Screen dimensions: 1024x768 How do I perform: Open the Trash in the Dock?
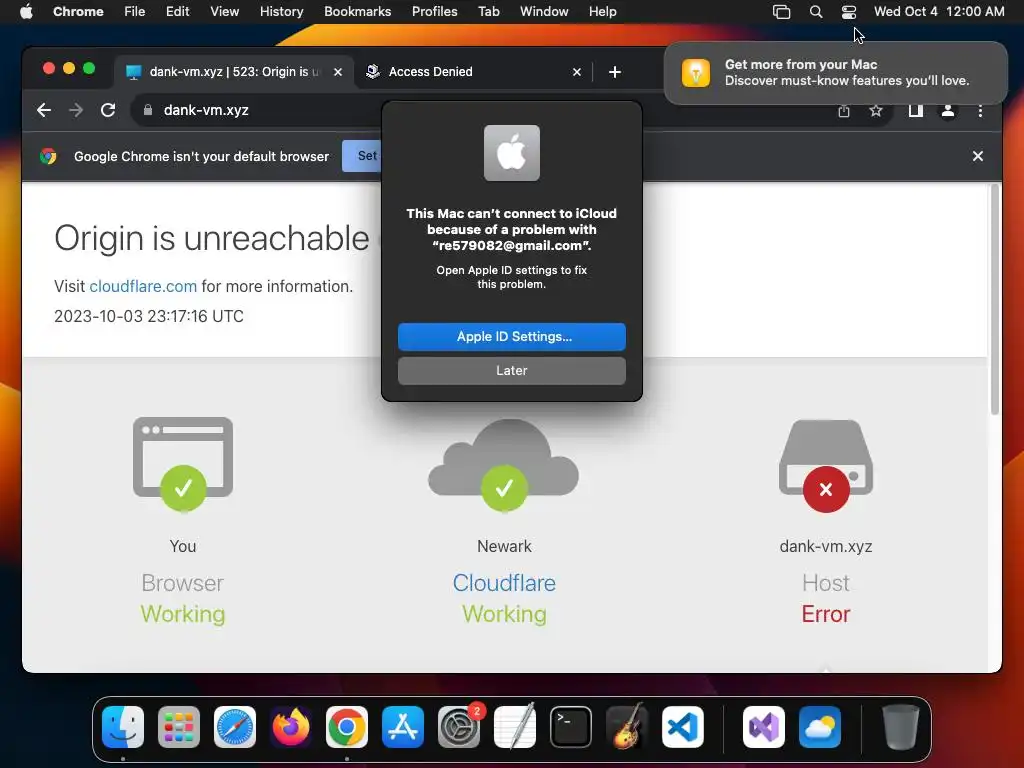[901, 727]
